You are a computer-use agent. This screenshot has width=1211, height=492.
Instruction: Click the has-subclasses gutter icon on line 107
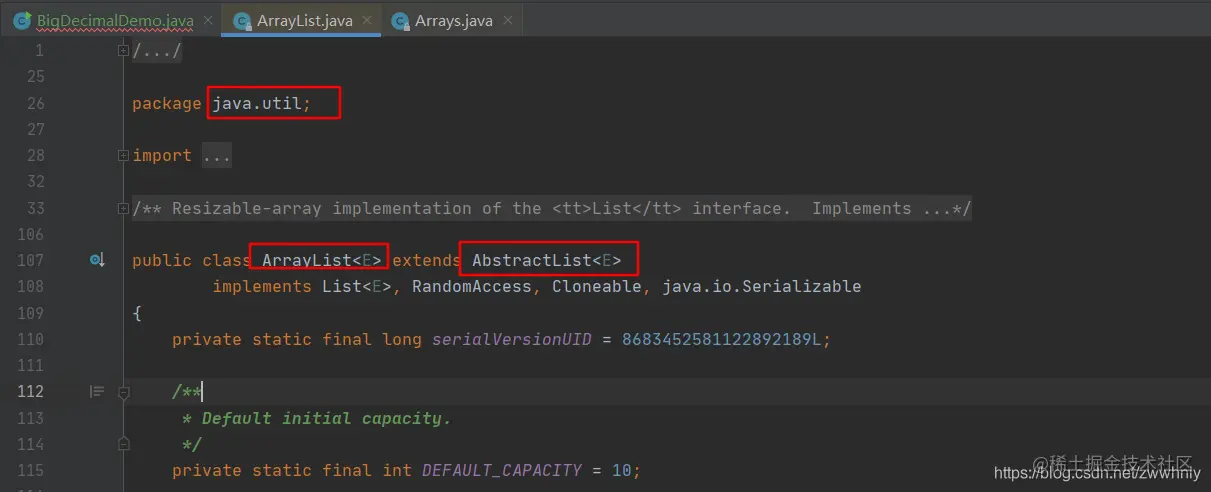click(x=97, y=260)
